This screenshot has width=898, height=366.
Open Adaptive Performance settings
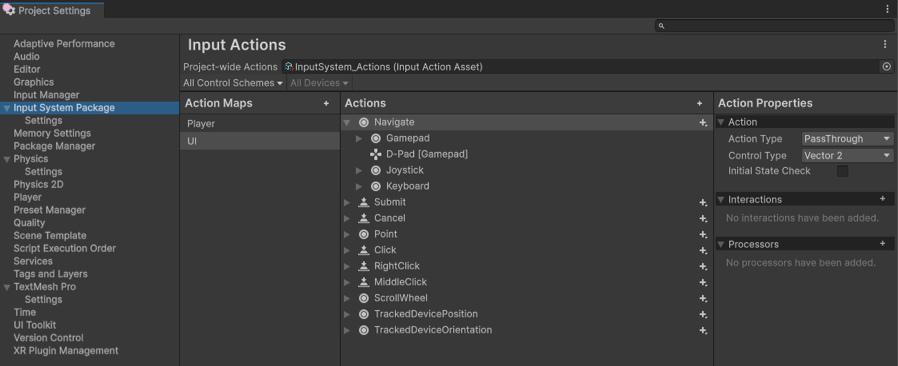point(64,44)
